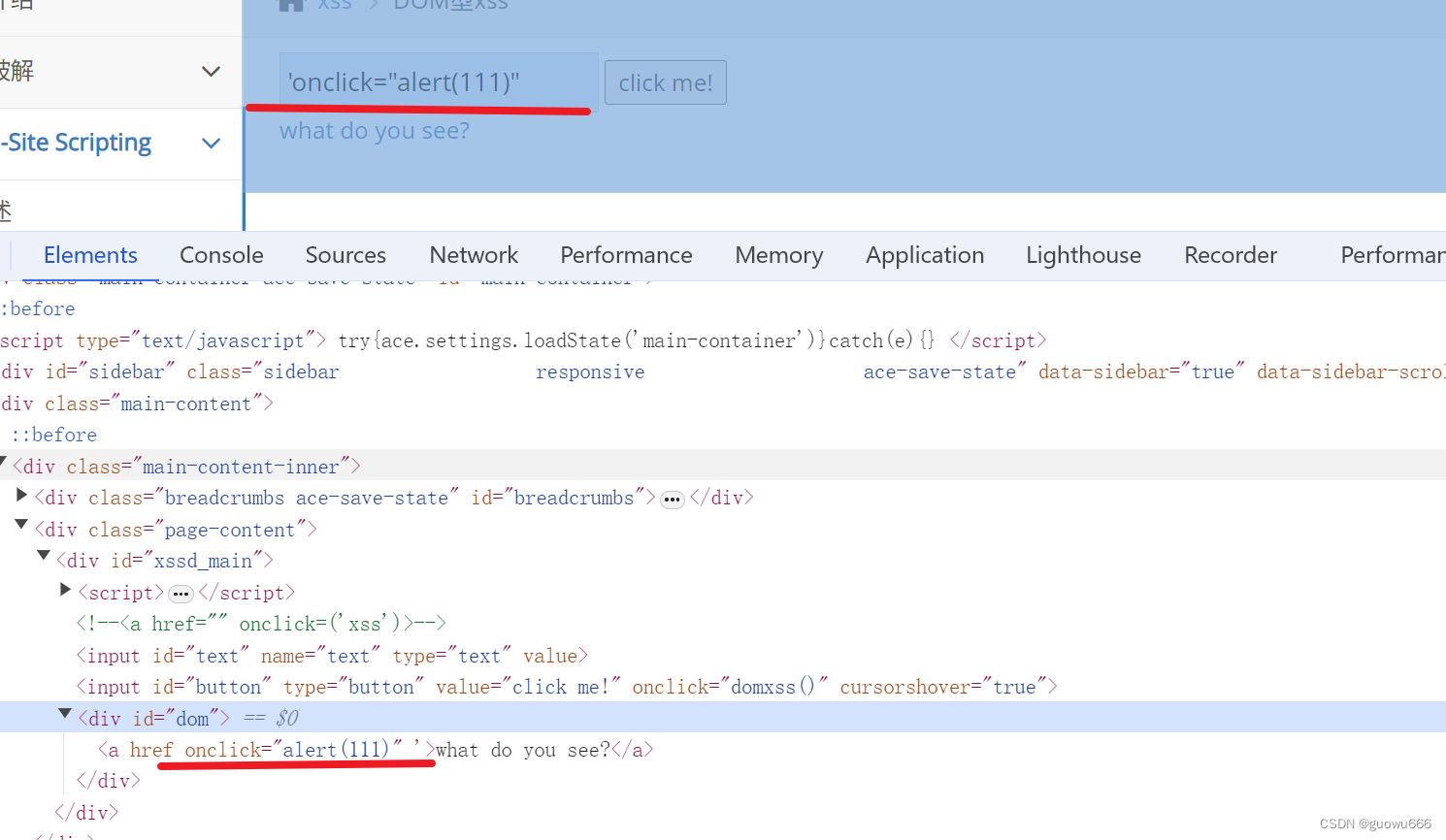Expand the chevron of the top sidebar item
This screenshot has height=840, width=1446.
click(211, 72)
